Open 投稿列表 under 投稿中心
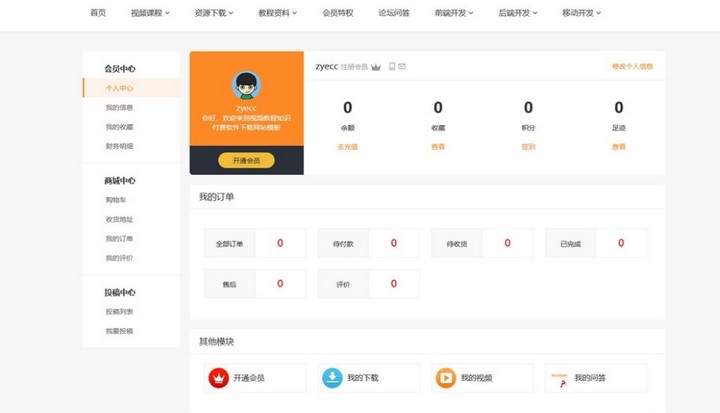Screen dimensions: 720x413 pos(119,311)
